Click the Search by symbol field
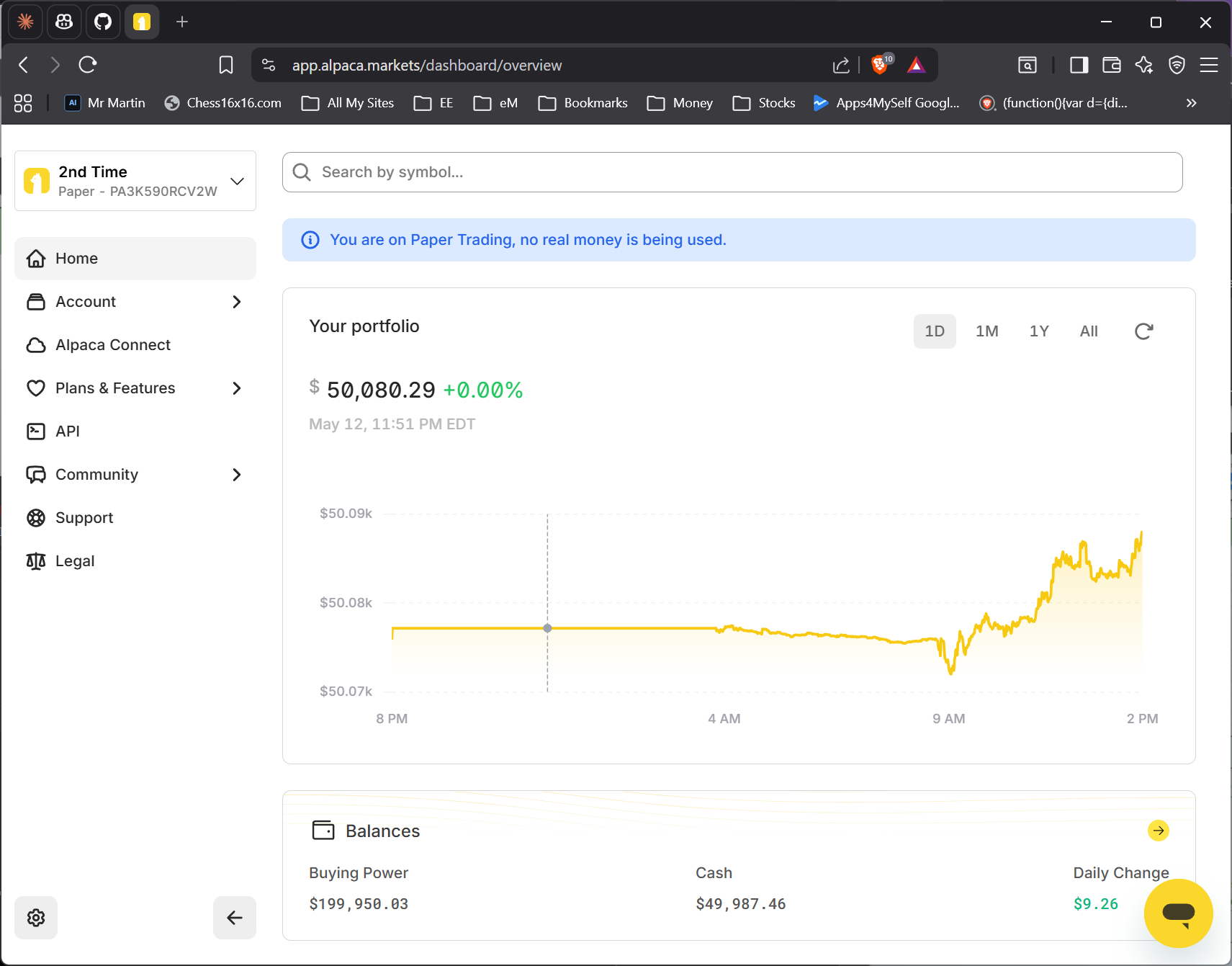Image resolution: width=1232 pixels, height=966 pixels. click(x=732, y=172)
